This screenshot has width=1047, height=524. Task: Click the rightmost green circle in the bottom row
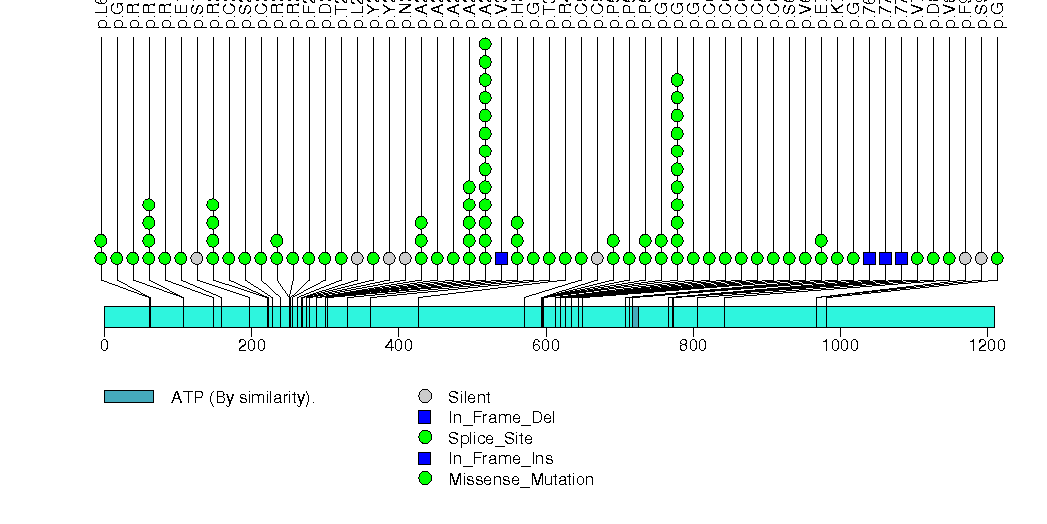point(997,258)
